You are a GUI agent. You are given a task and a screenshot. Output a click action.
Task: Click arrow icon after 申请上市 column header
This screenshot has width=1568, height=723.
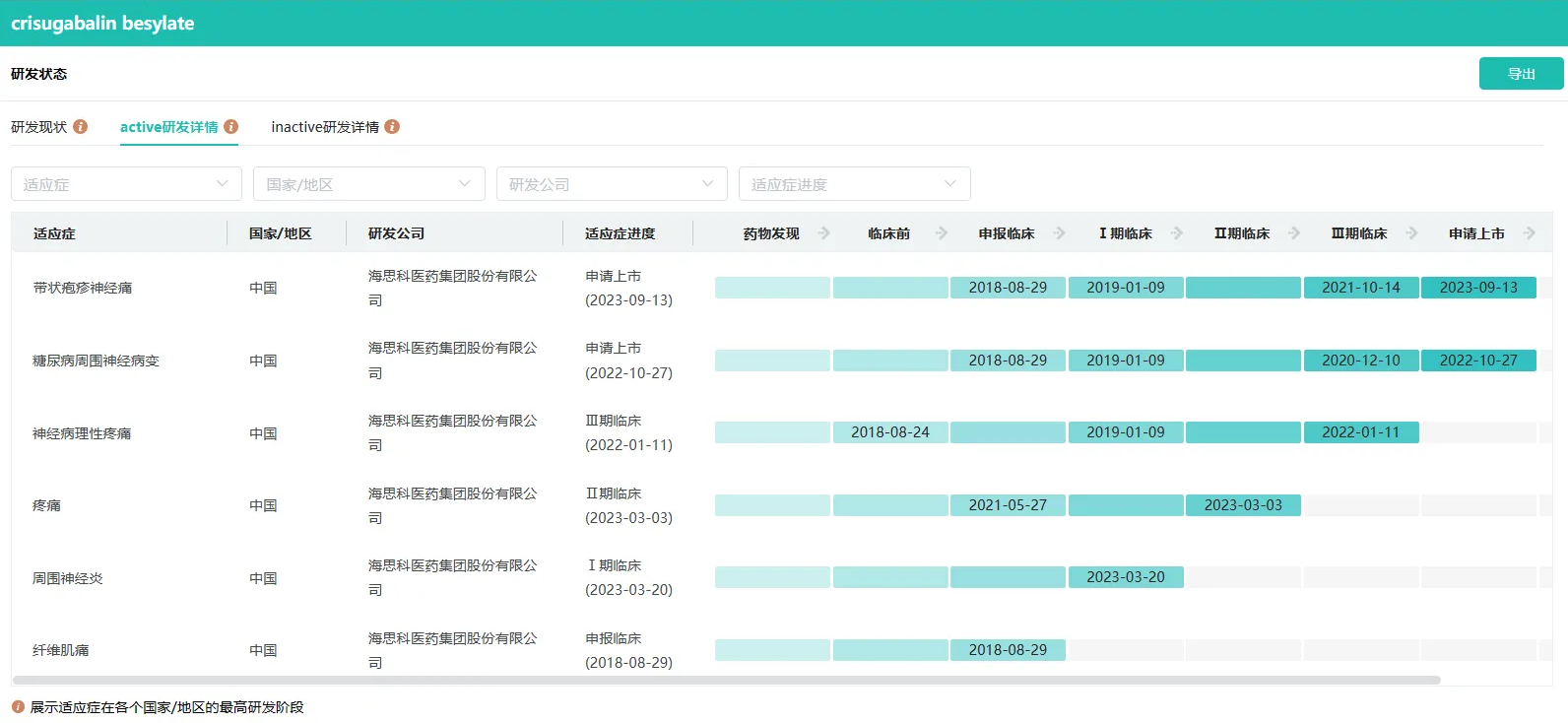(x=1530, y=233)
